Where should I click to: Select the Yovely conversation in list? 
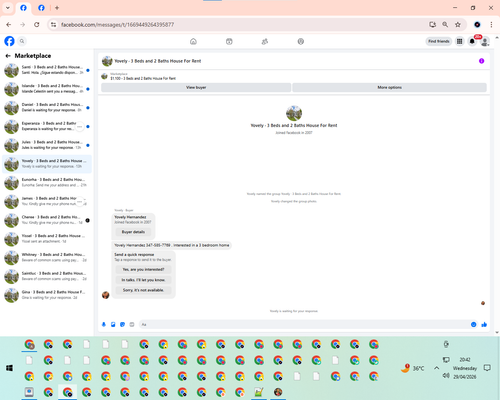coord(47,164)
